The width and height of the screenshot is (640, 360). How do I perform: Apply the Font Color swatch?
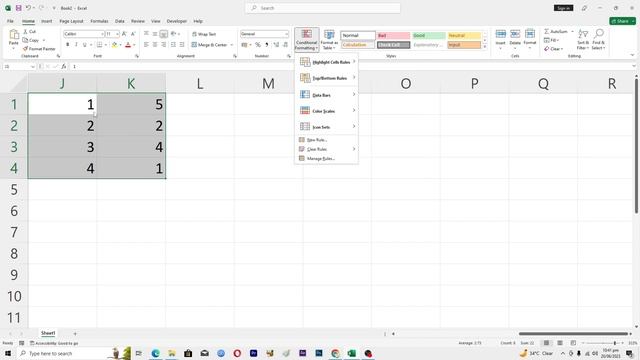pos(128,44)
